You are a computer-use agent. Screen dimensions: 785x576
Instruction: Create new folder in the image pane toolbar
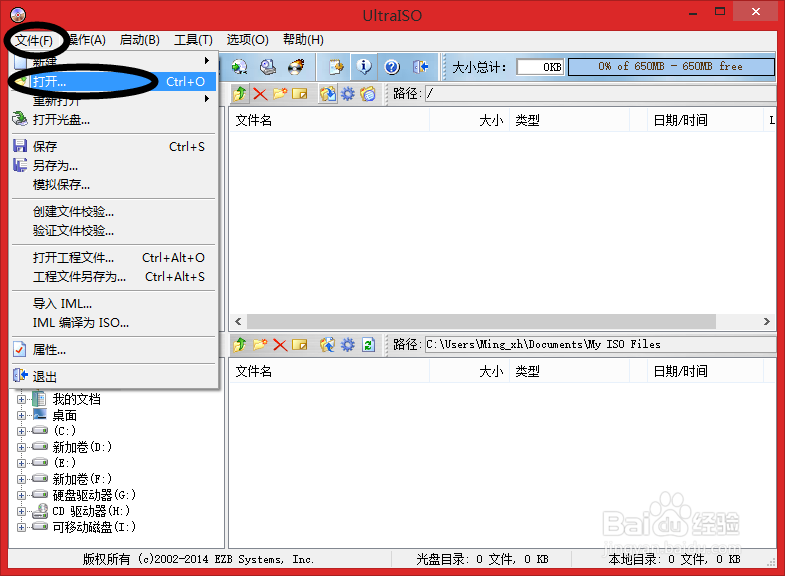coord(280,94)
